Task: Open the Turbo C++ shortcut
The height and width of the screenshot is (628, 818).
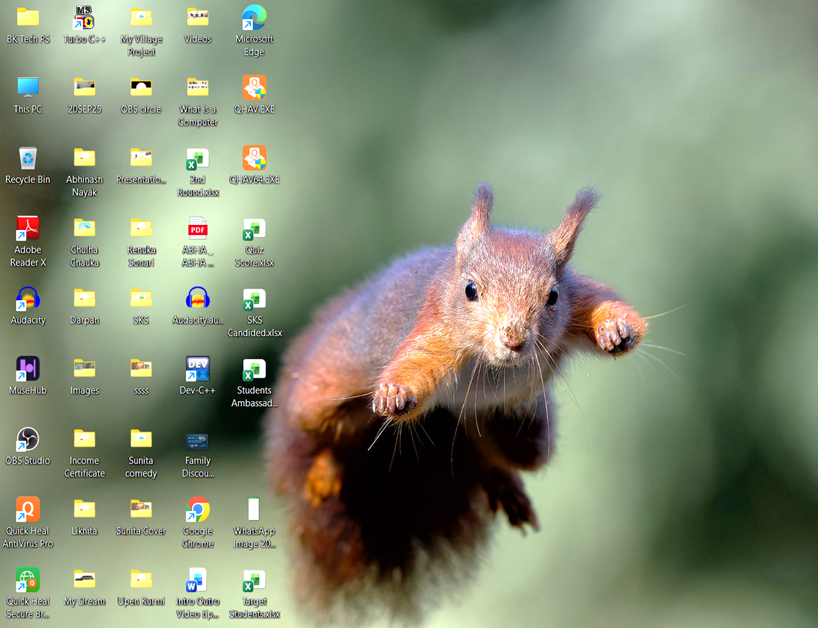Action: tap(84, 18)
